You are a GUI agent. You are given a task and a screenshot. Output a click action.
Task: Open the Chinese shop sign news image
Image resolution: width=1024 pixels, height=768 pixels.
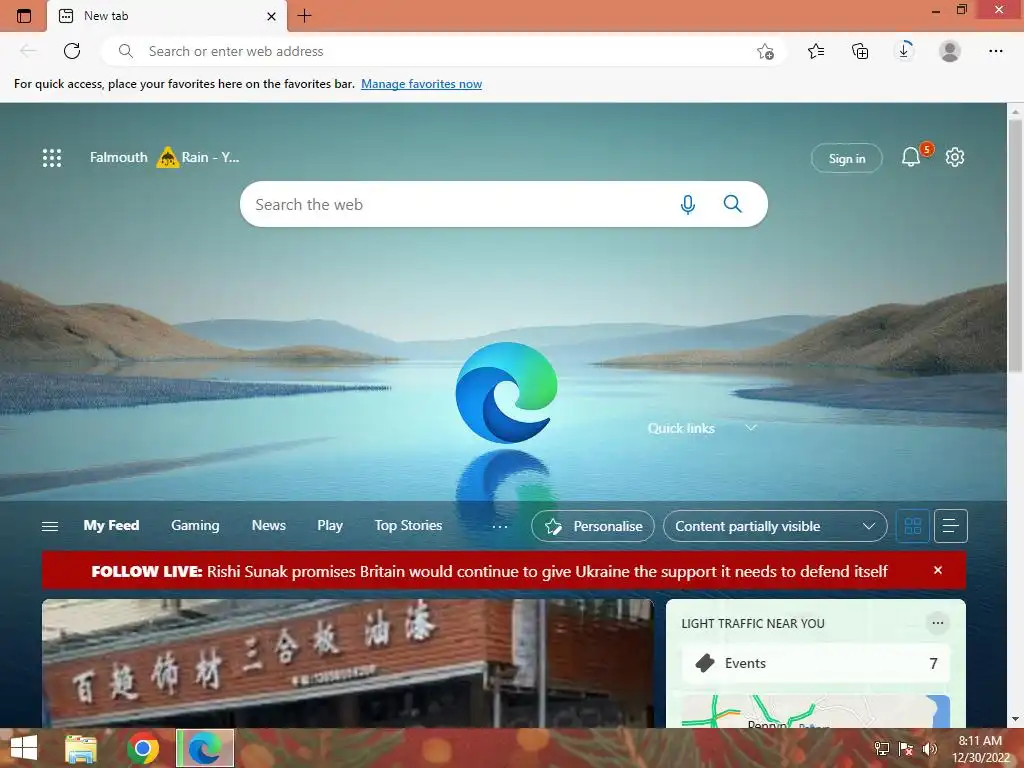tap(347, 663)
